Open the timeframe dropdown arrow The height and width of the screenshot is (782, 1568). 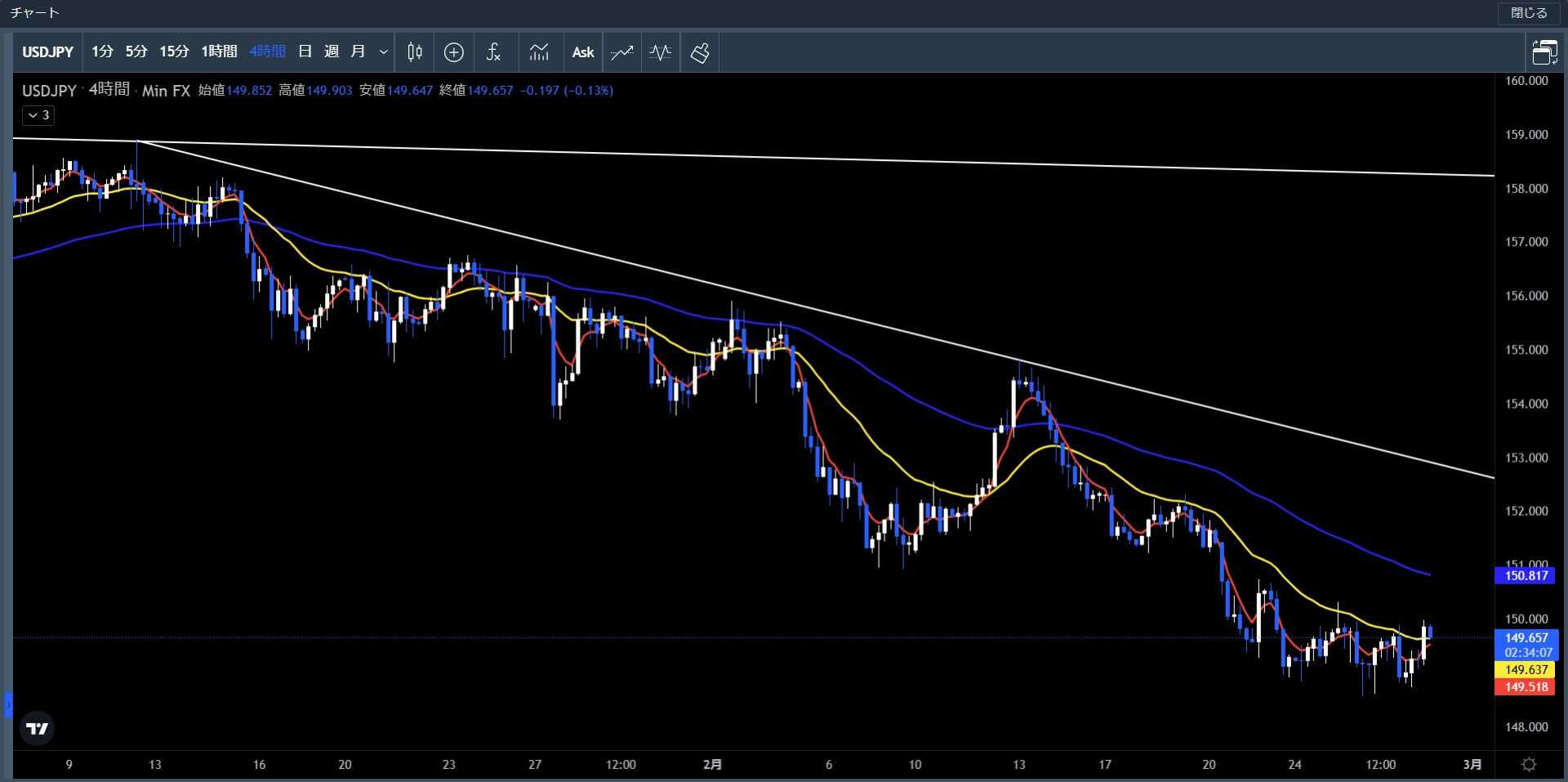point(384,52)
